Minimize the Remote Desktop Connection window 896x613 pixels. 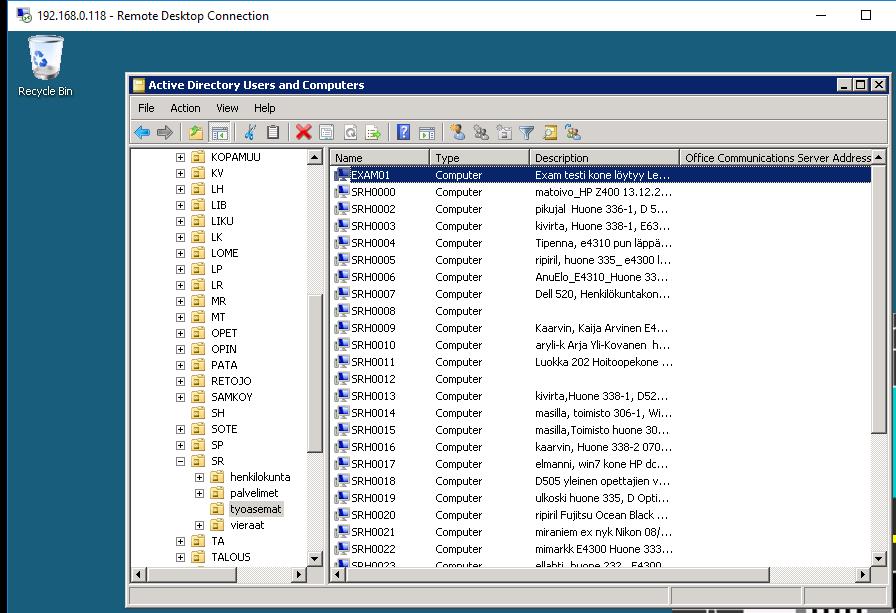[821, 15]
